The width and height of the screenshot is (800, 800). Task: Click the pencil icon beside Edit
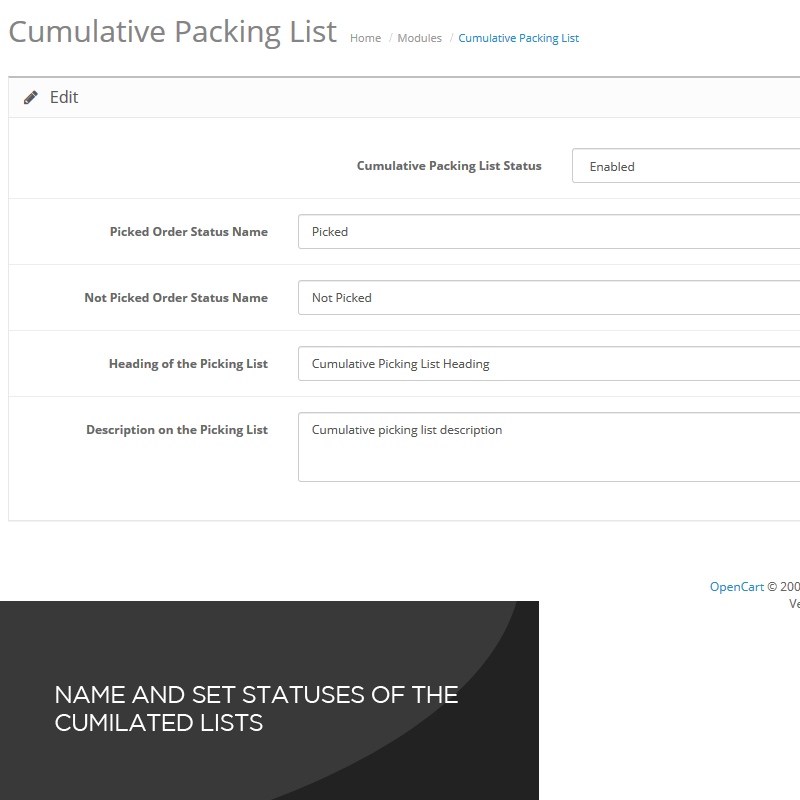[31, 98]
